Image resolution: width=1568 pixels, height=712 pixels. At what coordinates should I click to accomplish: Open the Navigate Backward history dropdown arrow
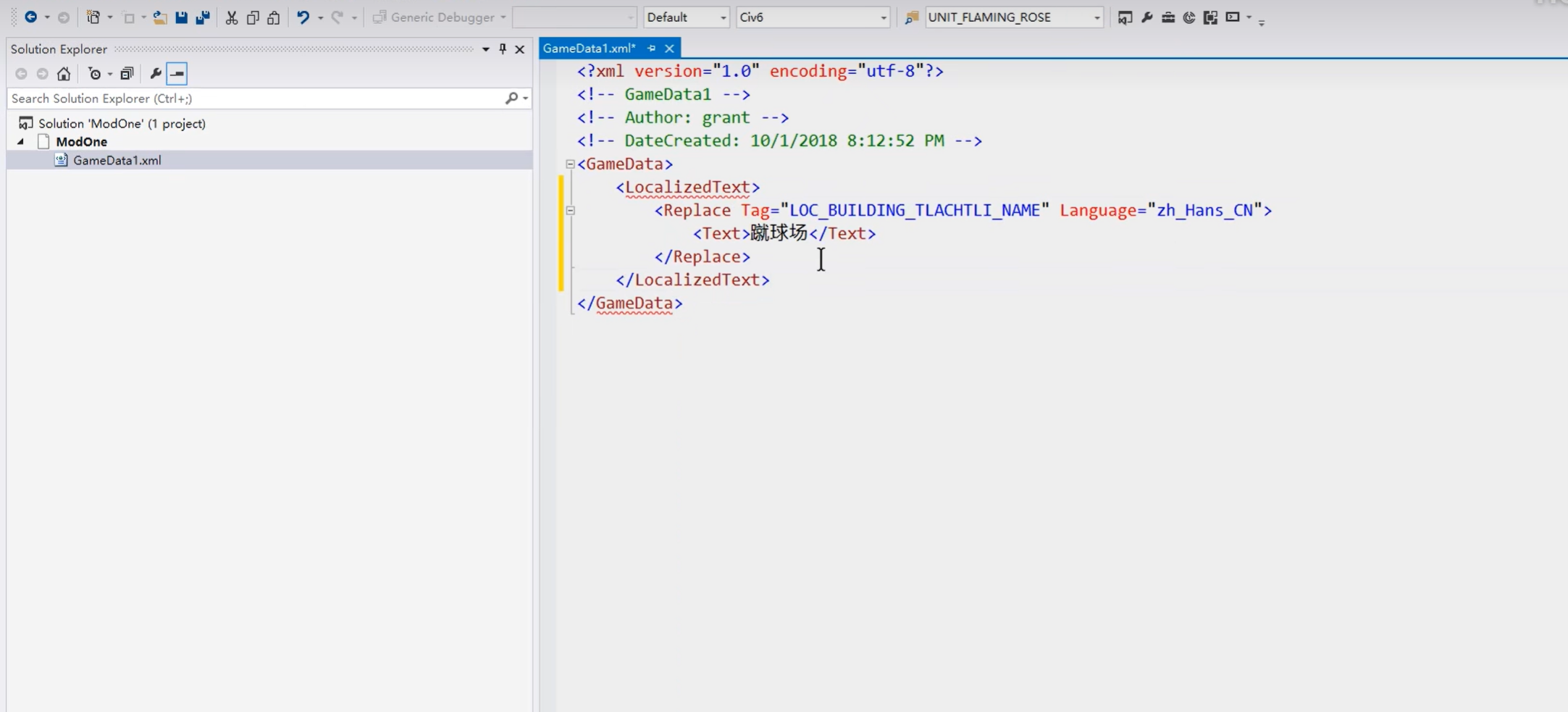[x=47, y=17]
